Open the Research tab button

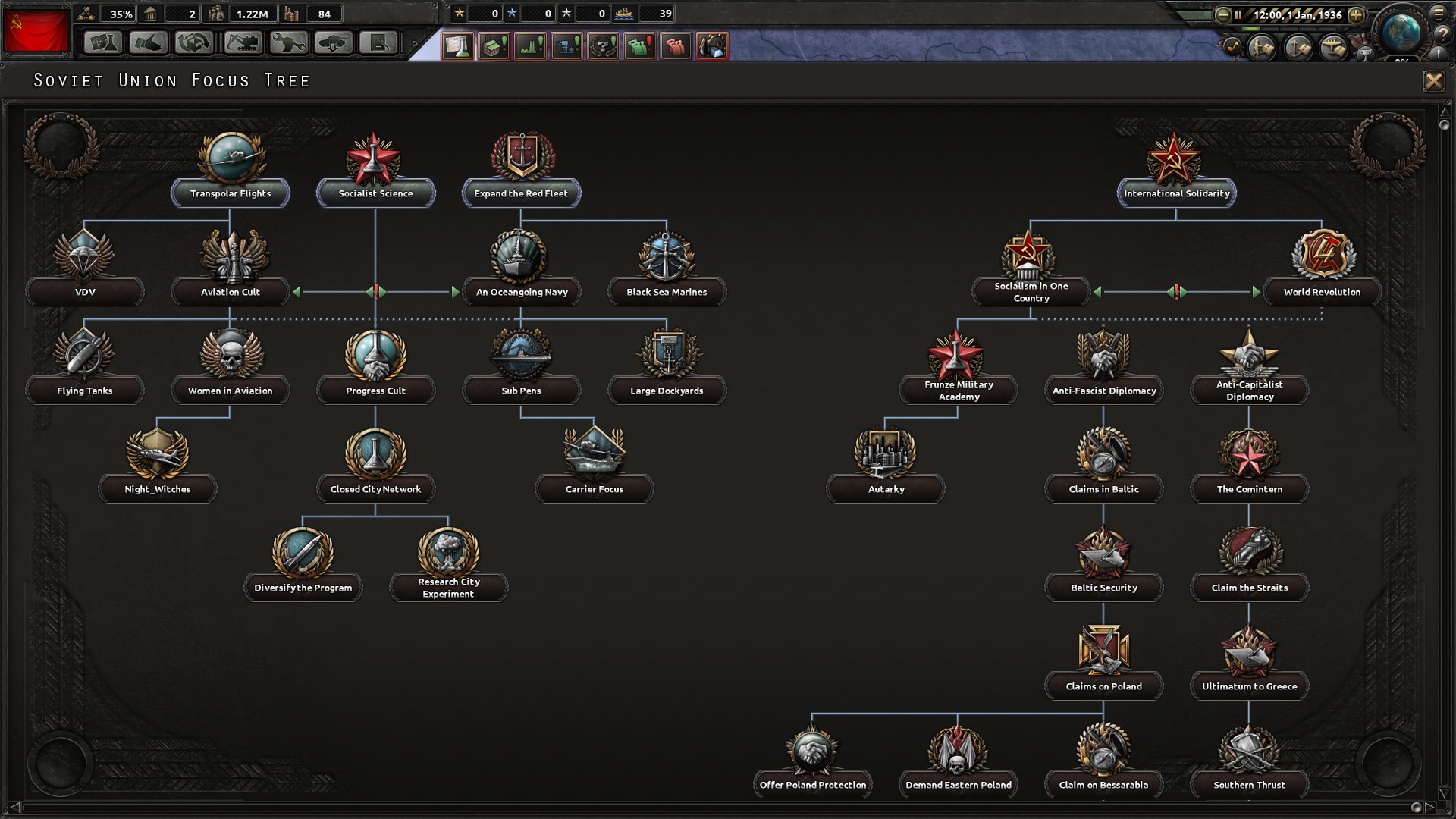pyautogui.click(x=103, y=43)
